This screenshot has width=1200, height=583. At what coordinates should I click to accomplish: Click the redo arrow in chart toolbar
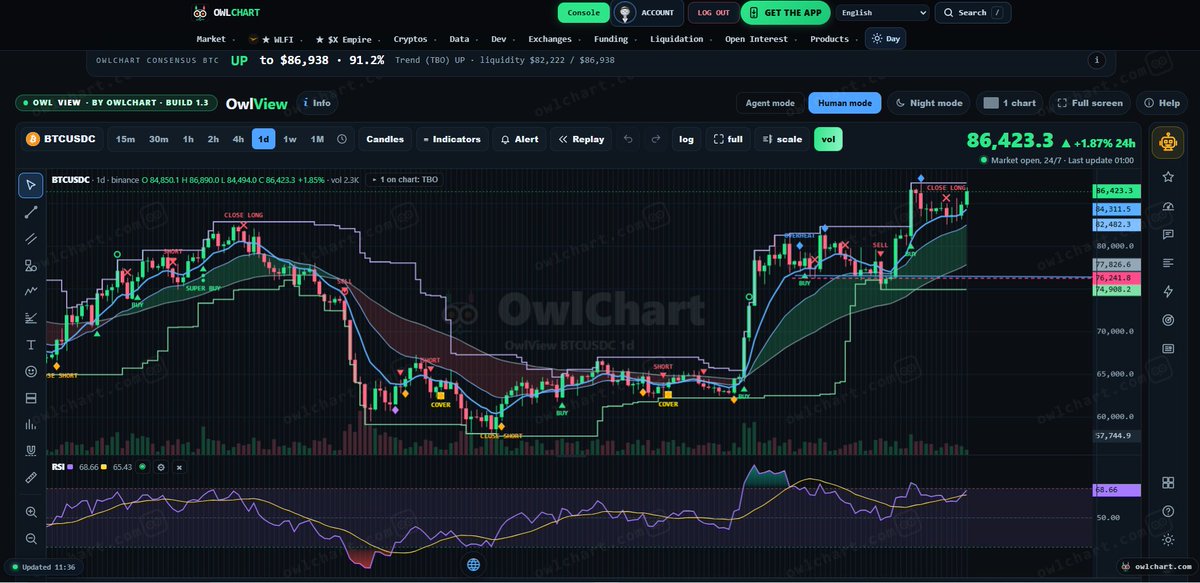point(656,139)
